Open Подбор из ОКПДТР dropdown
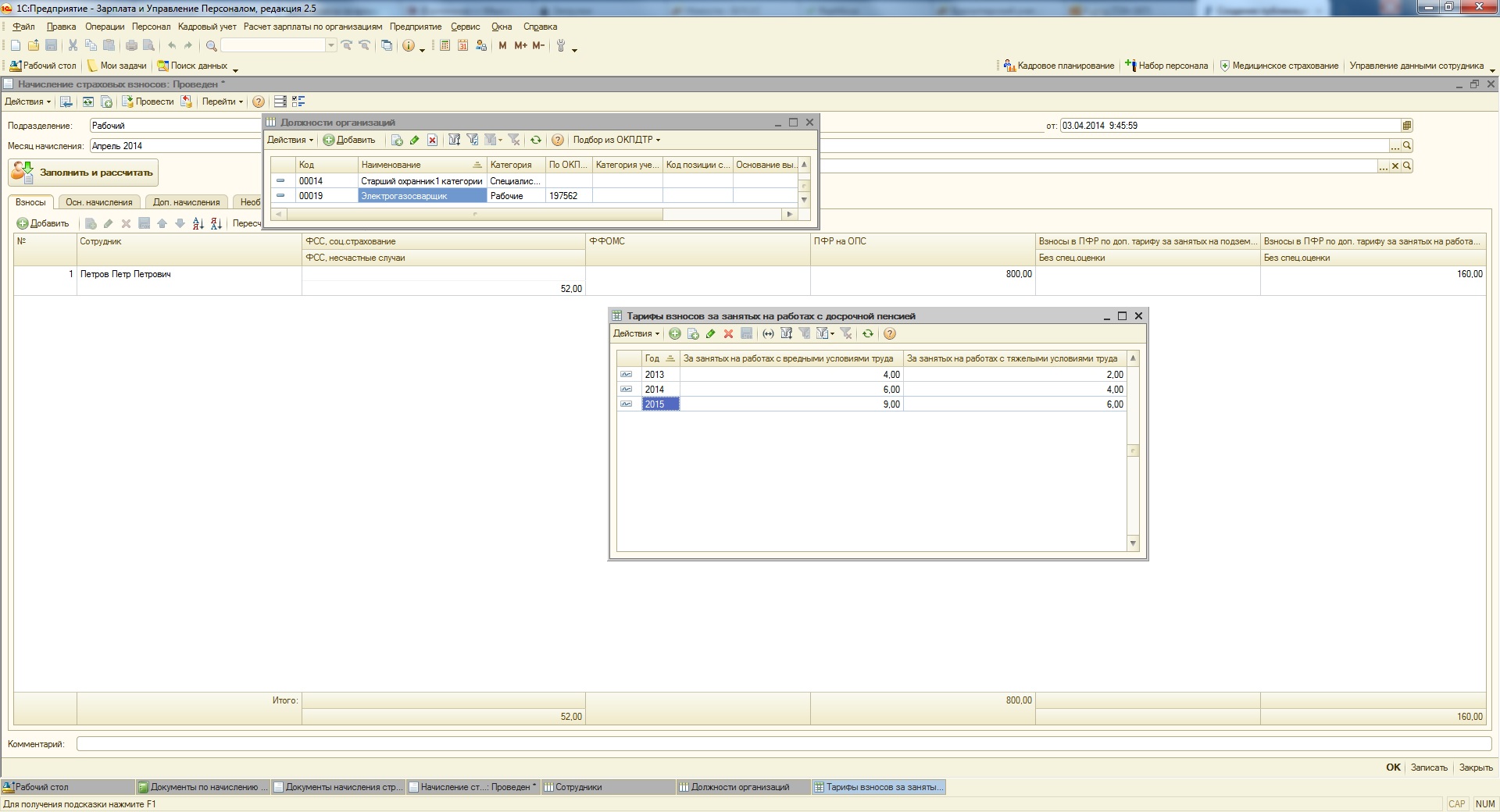1500x812 pixels. tap(616, 141)
